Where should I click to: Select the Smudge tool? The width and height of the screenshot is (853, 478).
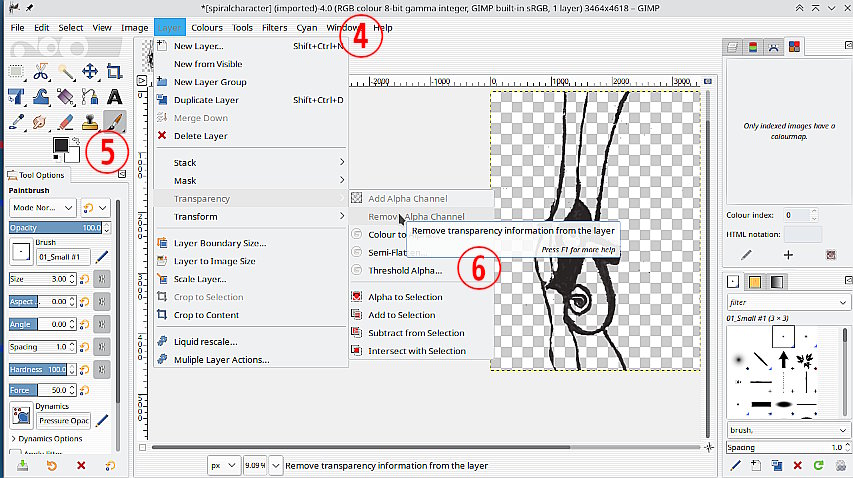(41, 122)
